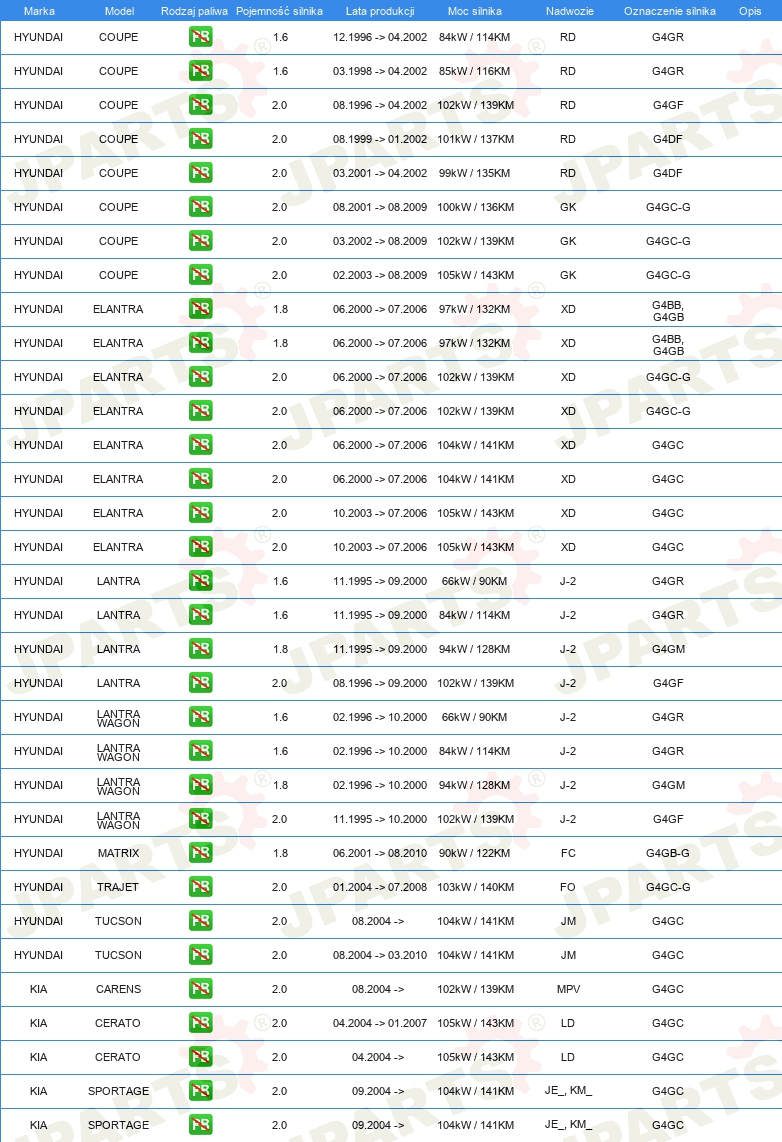Click the 03.1998 -> 04.2002 date cell

(x=380, y=71)
